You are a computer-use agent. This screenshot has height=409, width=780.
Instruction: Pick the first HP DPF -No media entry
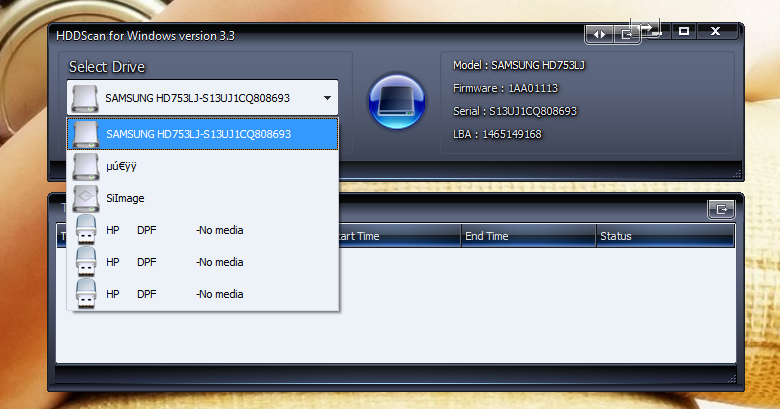203,230
